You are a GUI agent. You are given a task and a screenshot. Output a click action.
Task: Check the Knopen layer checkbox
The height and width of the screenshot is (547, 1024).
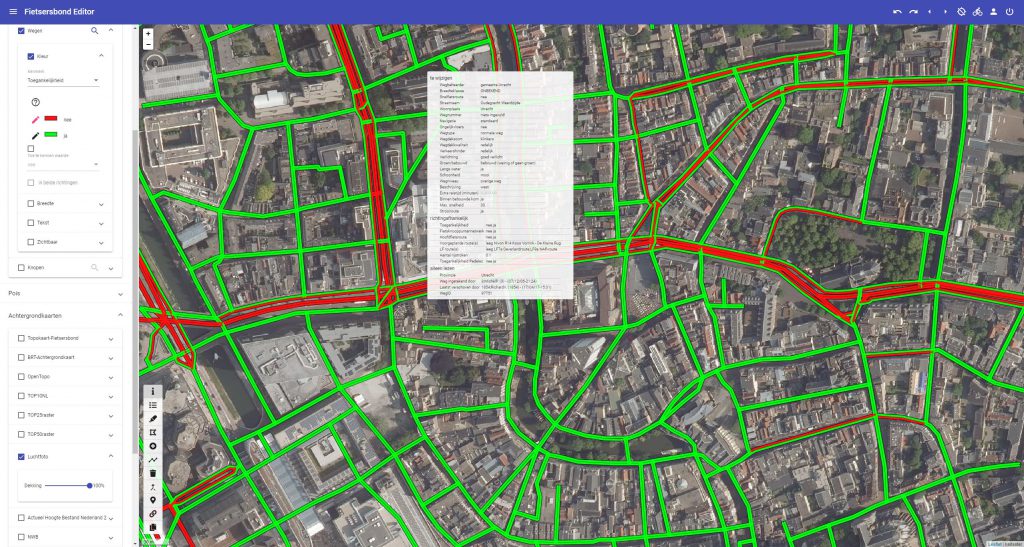click(21, 268)
